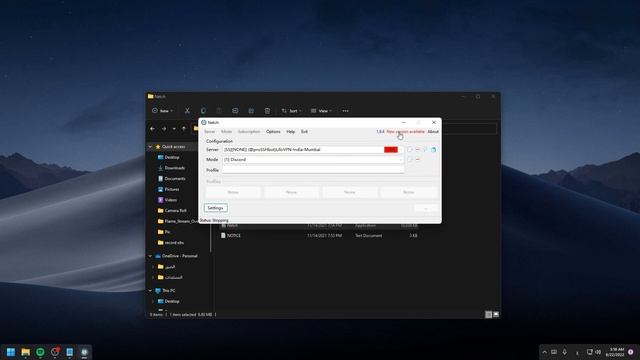Open the Help menu in Netch
This screenshot has width=640, height=360.
291,132
